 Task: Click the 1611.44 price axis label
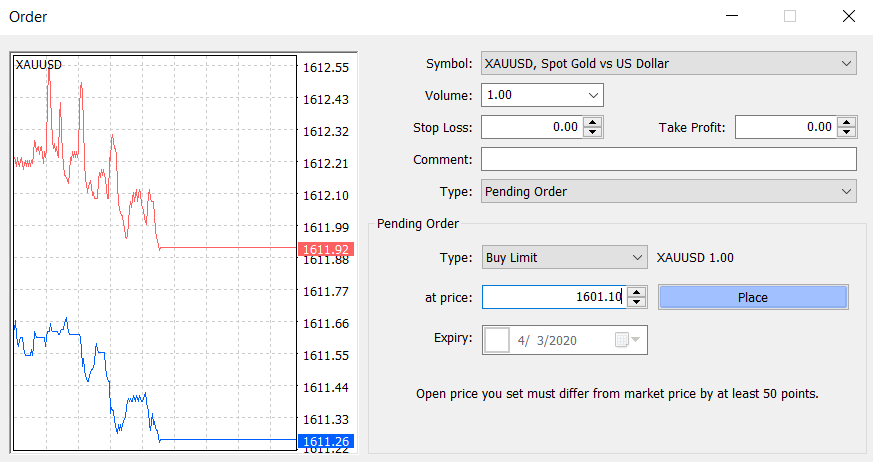pyautogui.click(x=326, y=387)
